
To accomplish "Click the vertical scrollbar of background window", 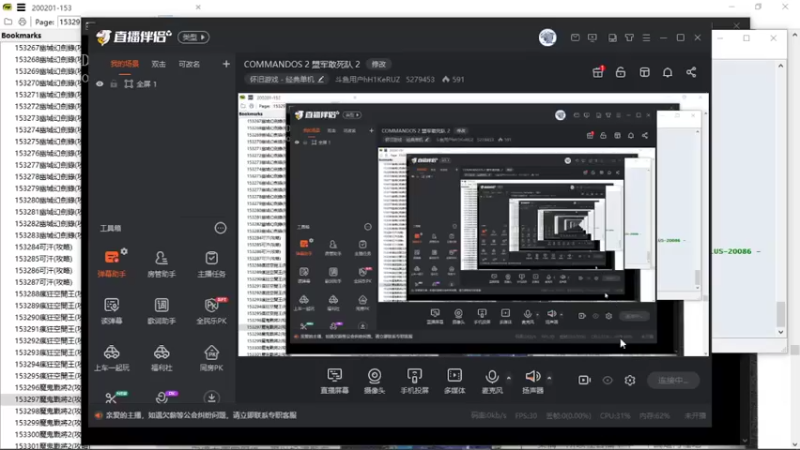I will tap(781, 199).
